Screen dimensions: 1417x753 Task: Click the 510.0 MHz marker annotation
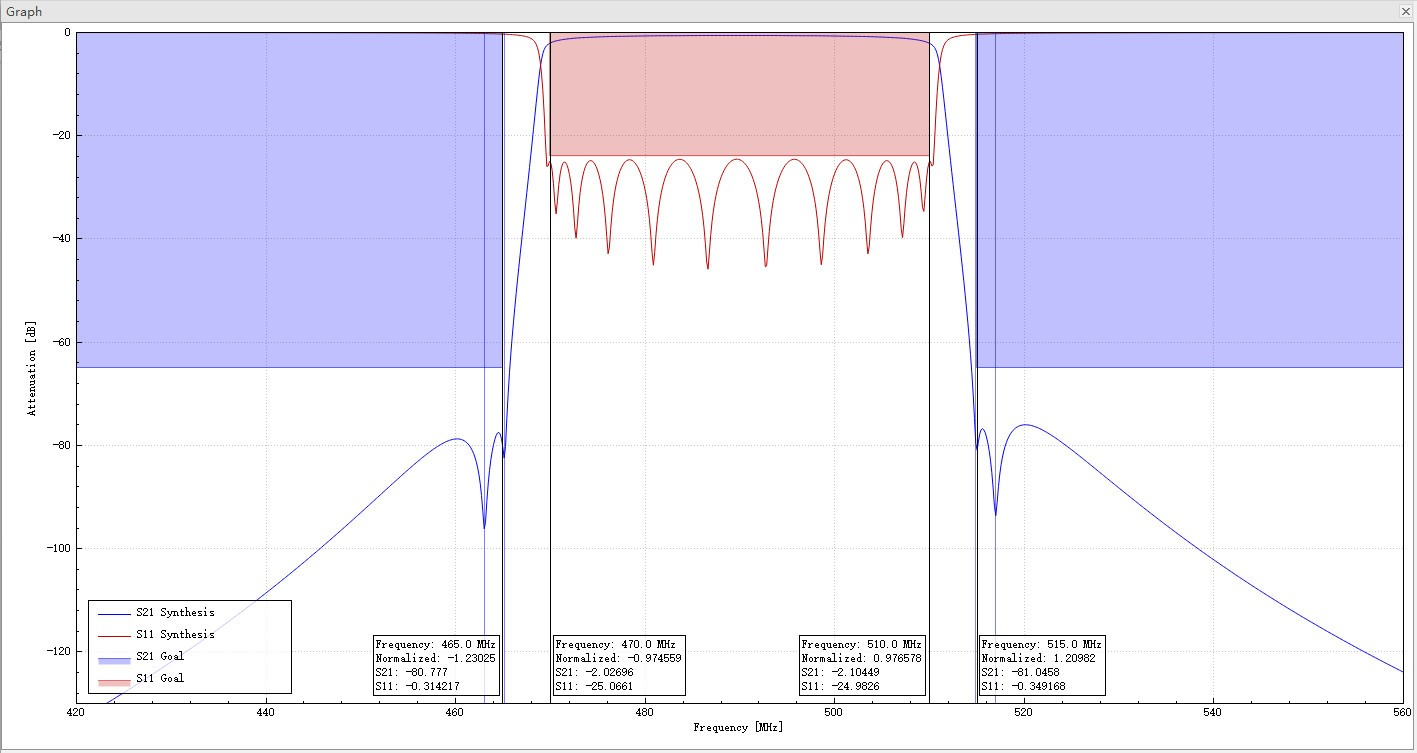coord(861,663)
